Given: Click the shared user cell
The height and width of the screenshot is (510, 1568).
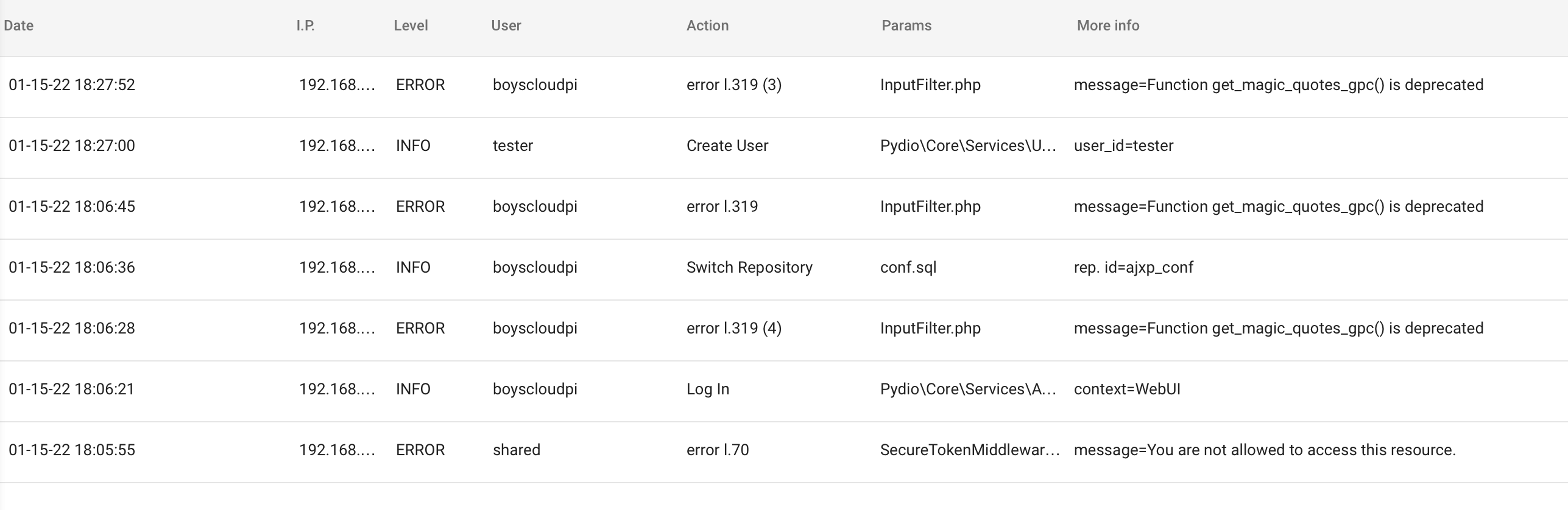Looking at the screenshot, I should tap(517, 450).
